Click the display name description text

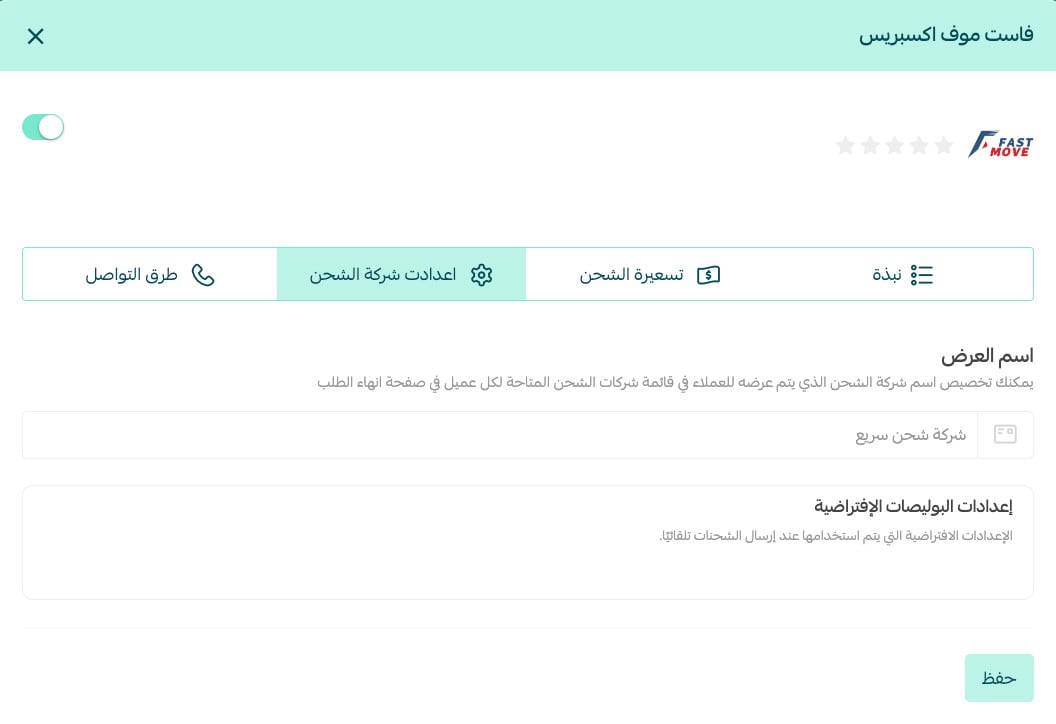[675, 383]
